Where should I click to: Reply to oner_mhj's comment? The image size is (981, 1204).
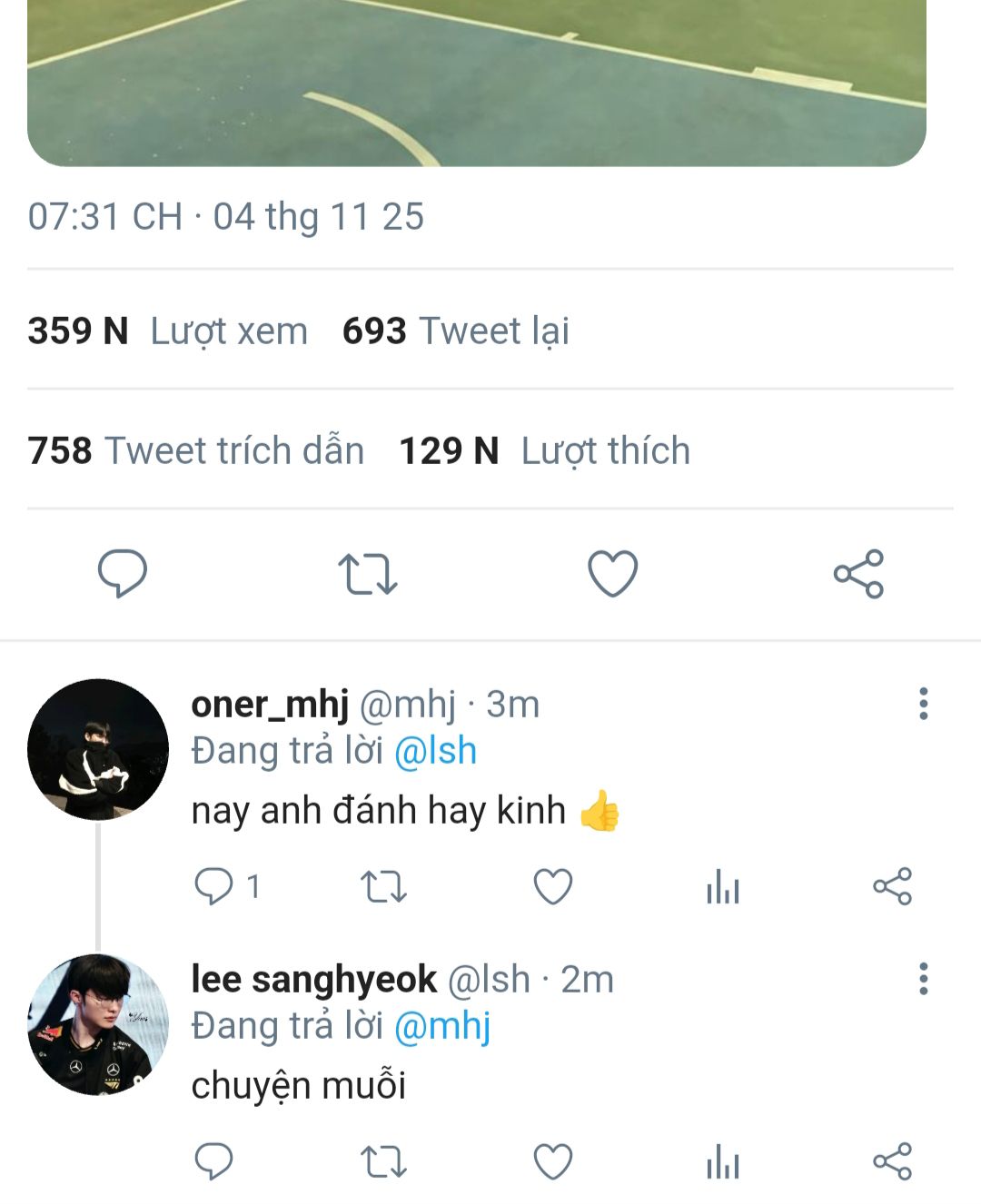[214, 886]
